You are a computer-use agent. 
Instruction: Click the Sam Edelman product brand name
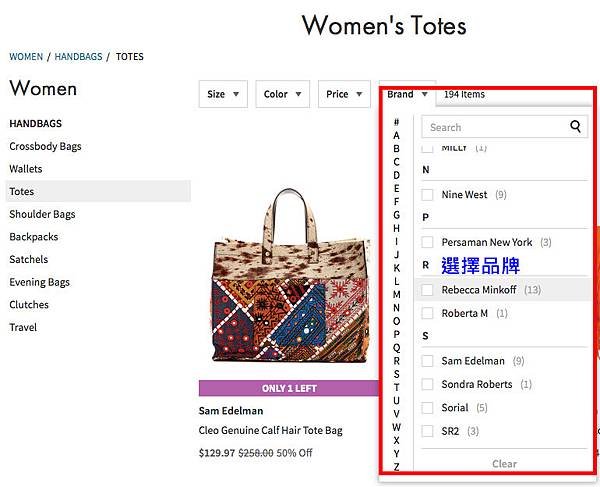pos(231,411)
